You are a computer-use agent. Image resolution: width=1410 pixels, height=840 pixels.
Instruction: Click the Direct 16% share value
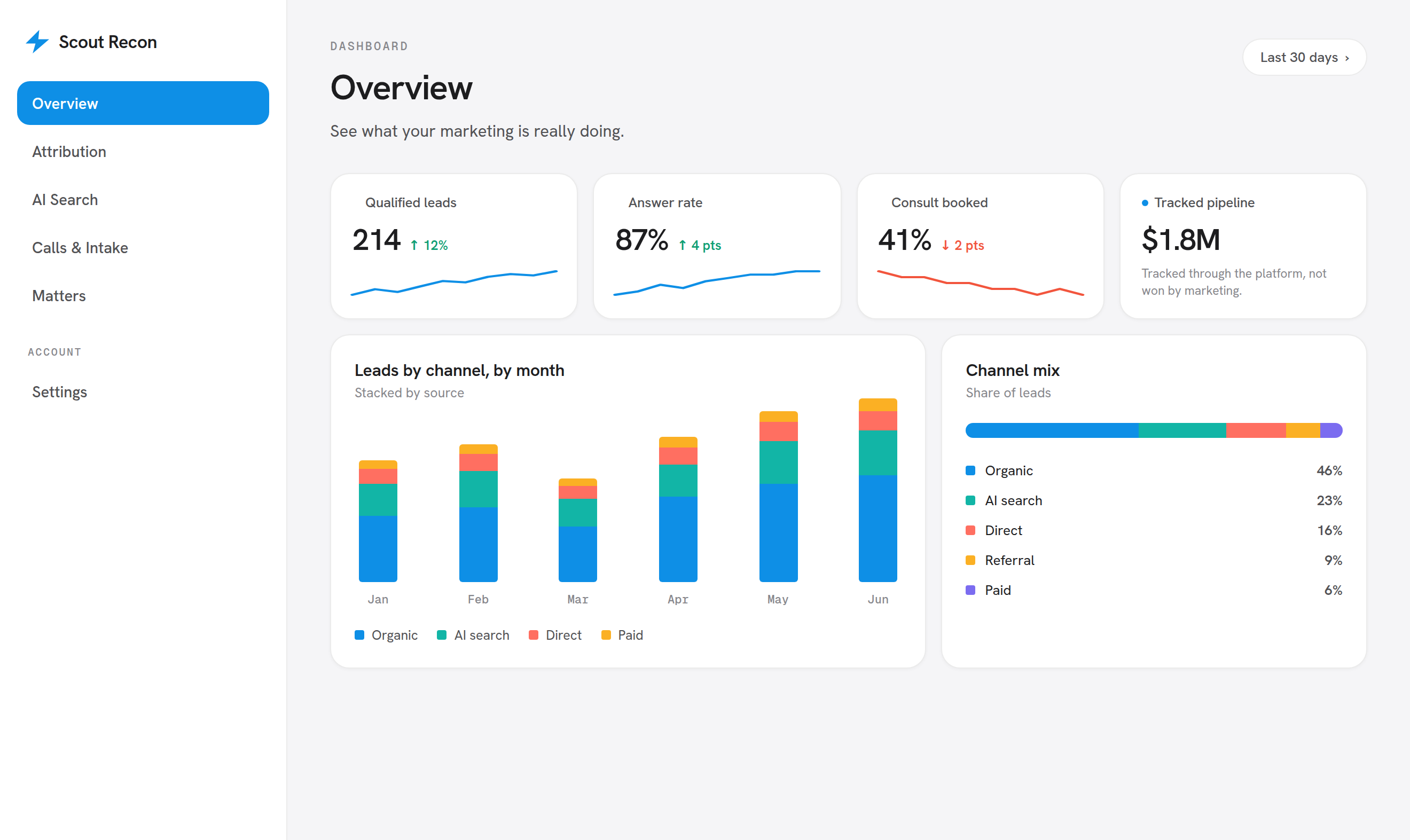click(x=1330, y=530)
